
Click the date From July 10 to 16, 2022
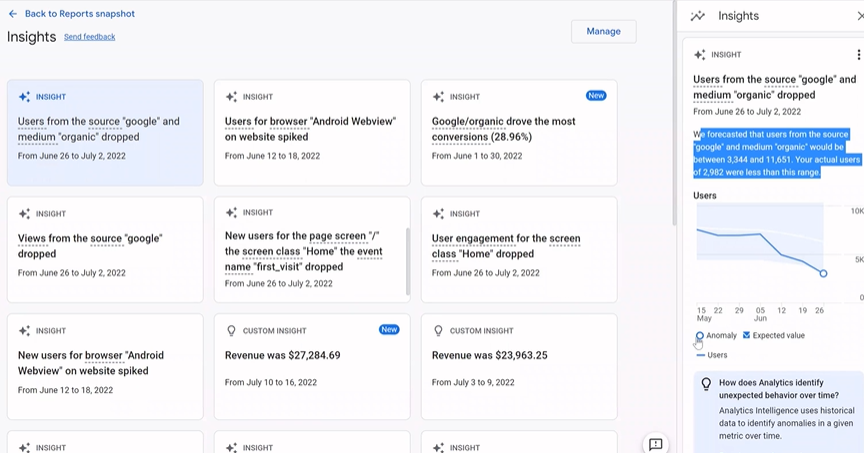[x=271, y=382]
